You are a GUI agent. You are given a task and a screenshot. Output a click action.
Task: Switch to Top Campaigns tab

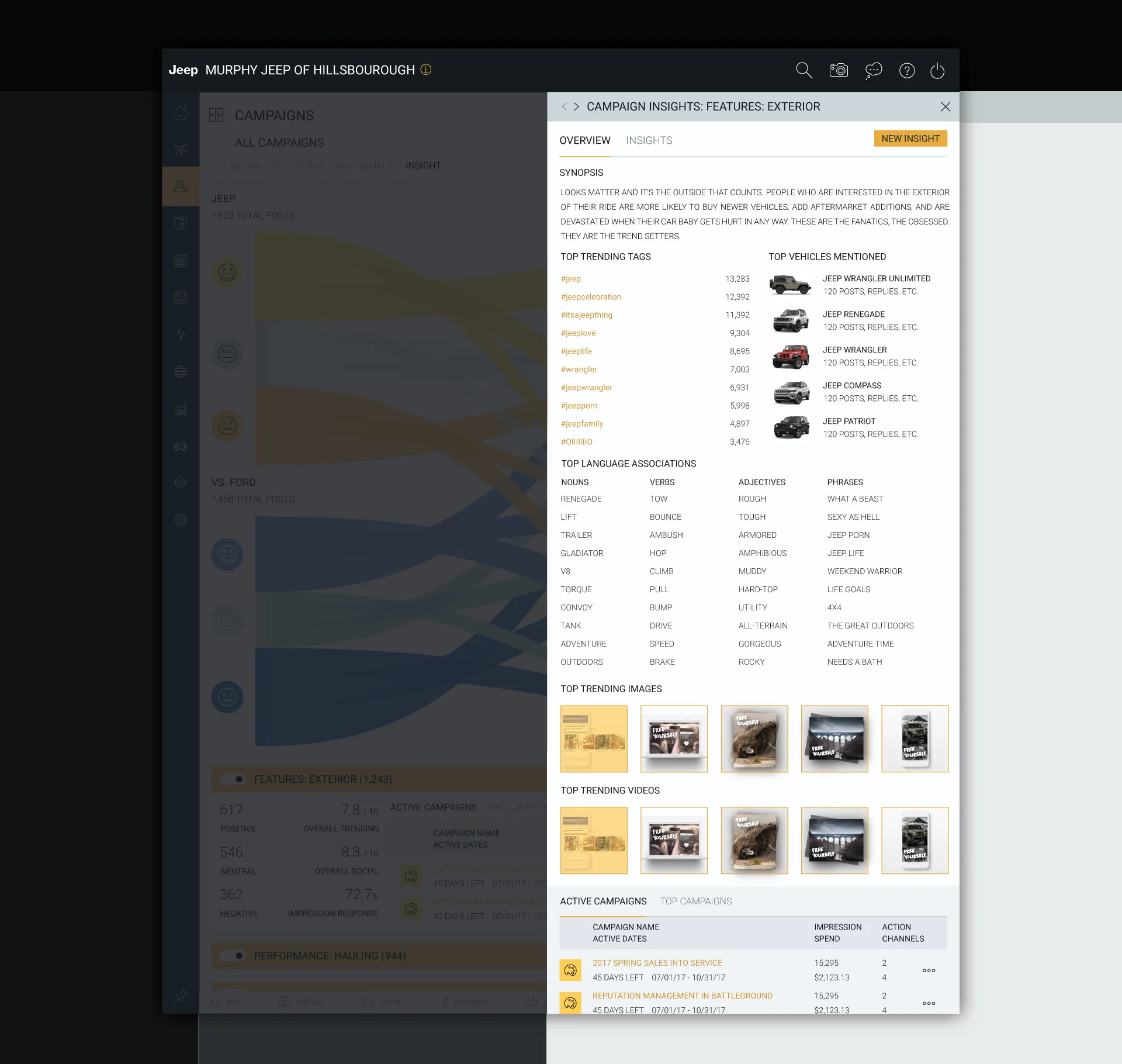[696, 901]
